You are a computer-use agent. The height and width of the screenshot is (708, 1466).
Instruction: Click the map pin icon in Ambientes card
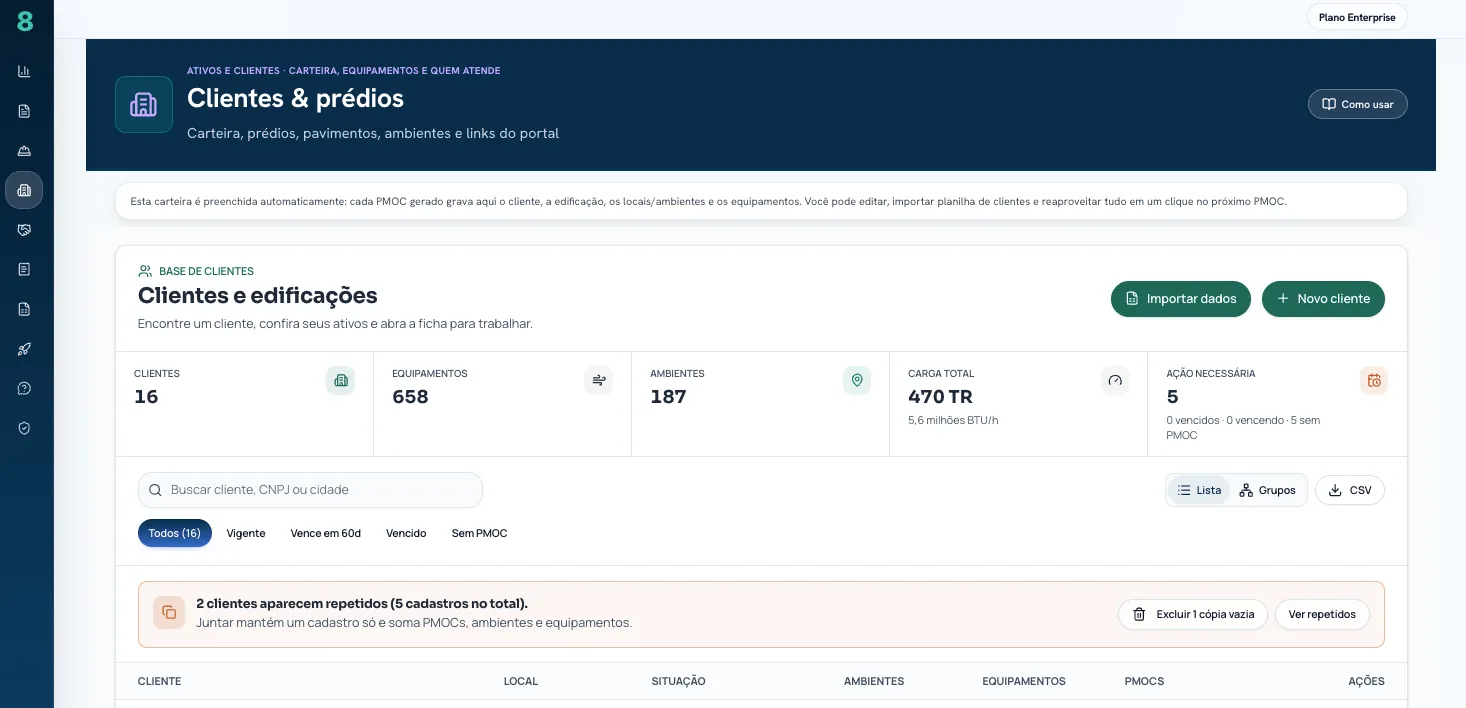[x=856, y=380]
